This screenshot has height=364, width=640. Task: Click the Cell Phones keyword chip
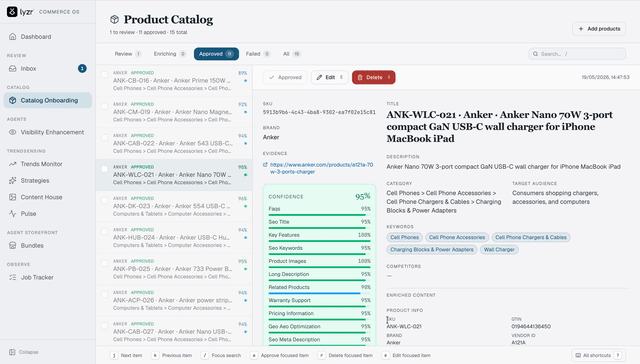tap(404, 237)
